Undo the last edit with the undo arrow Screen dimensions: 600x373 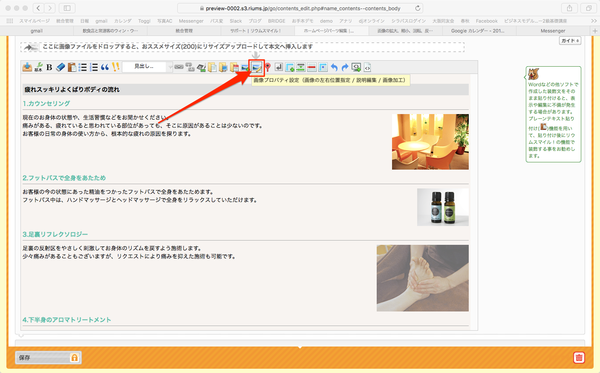point(334,67)
